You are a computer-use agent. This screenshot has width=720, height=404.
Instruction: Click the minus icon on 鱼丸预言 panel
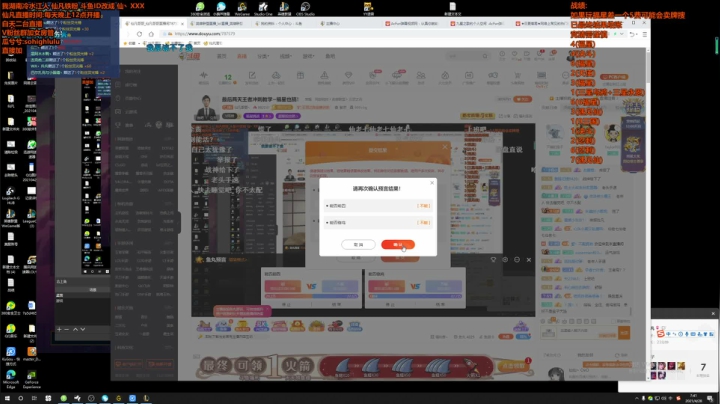[517, 259]
